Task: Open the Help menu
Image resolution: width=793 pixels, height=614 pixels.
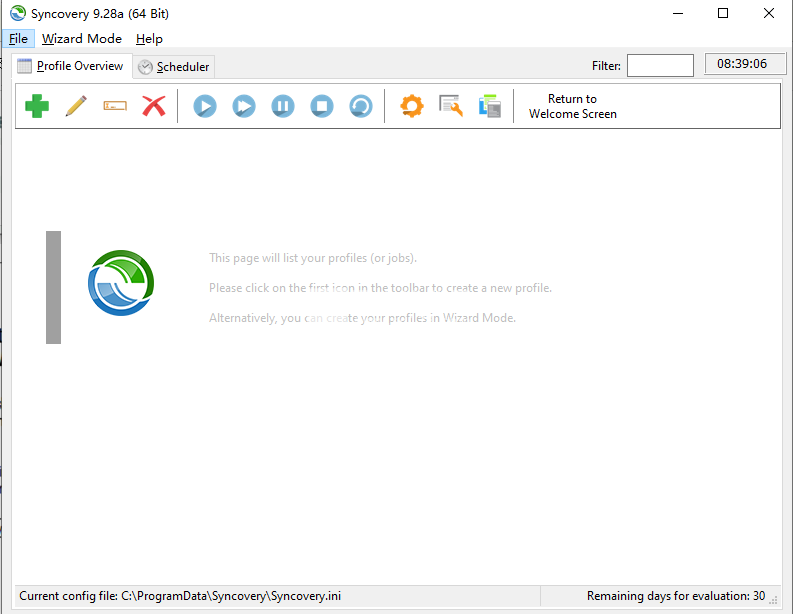Action: (149, 39)
